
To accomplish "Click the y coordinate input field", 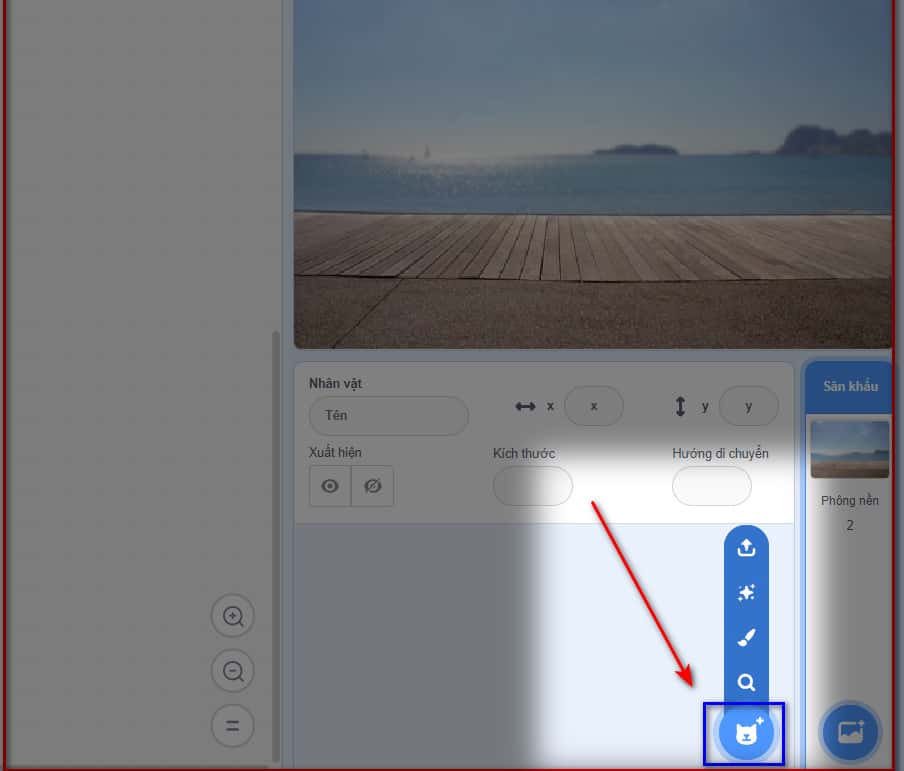I will point(748,406).
